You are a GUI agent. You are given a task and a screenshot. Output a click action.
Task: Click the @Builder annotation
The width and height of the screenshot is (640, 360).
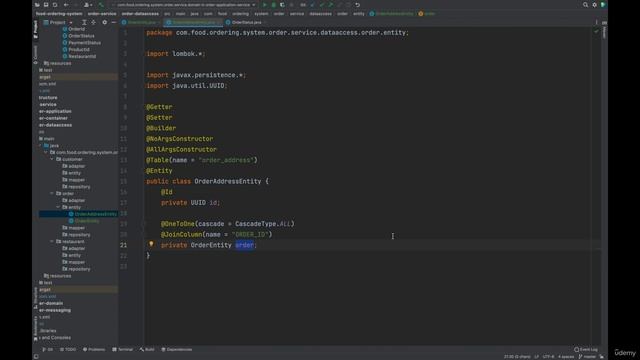[x=161, y=128]
